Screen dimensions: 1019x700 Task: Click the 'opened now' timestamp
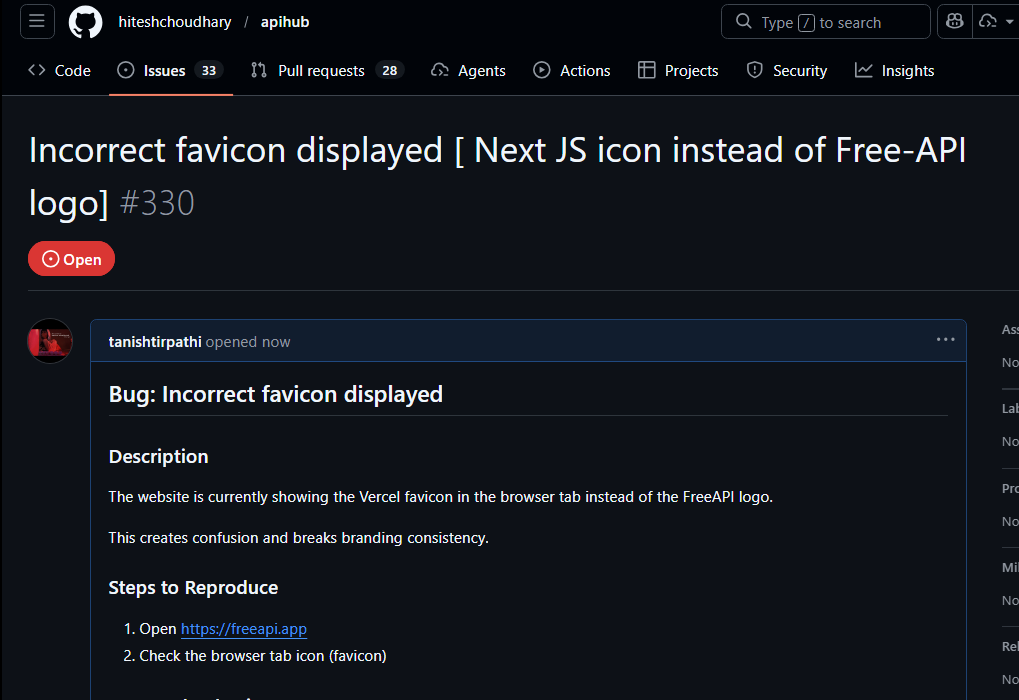point(248,342)
